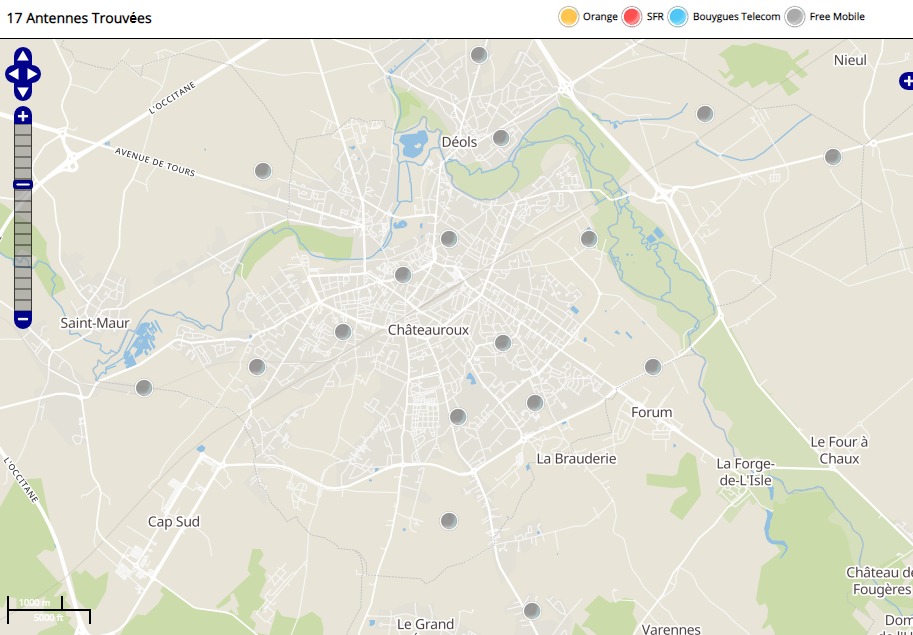Click the Châteauroux city label
The width and height of the screenshot is (913, 635).
[x=428, y=330]
